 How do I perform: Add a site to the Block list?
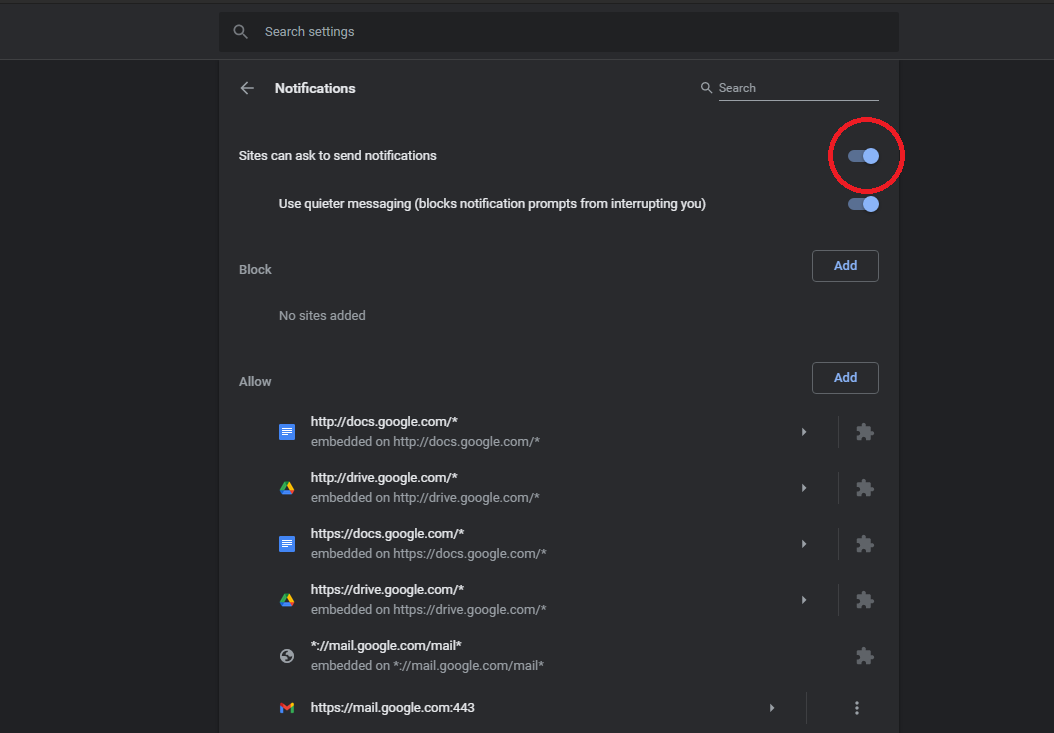click(845, 266)
